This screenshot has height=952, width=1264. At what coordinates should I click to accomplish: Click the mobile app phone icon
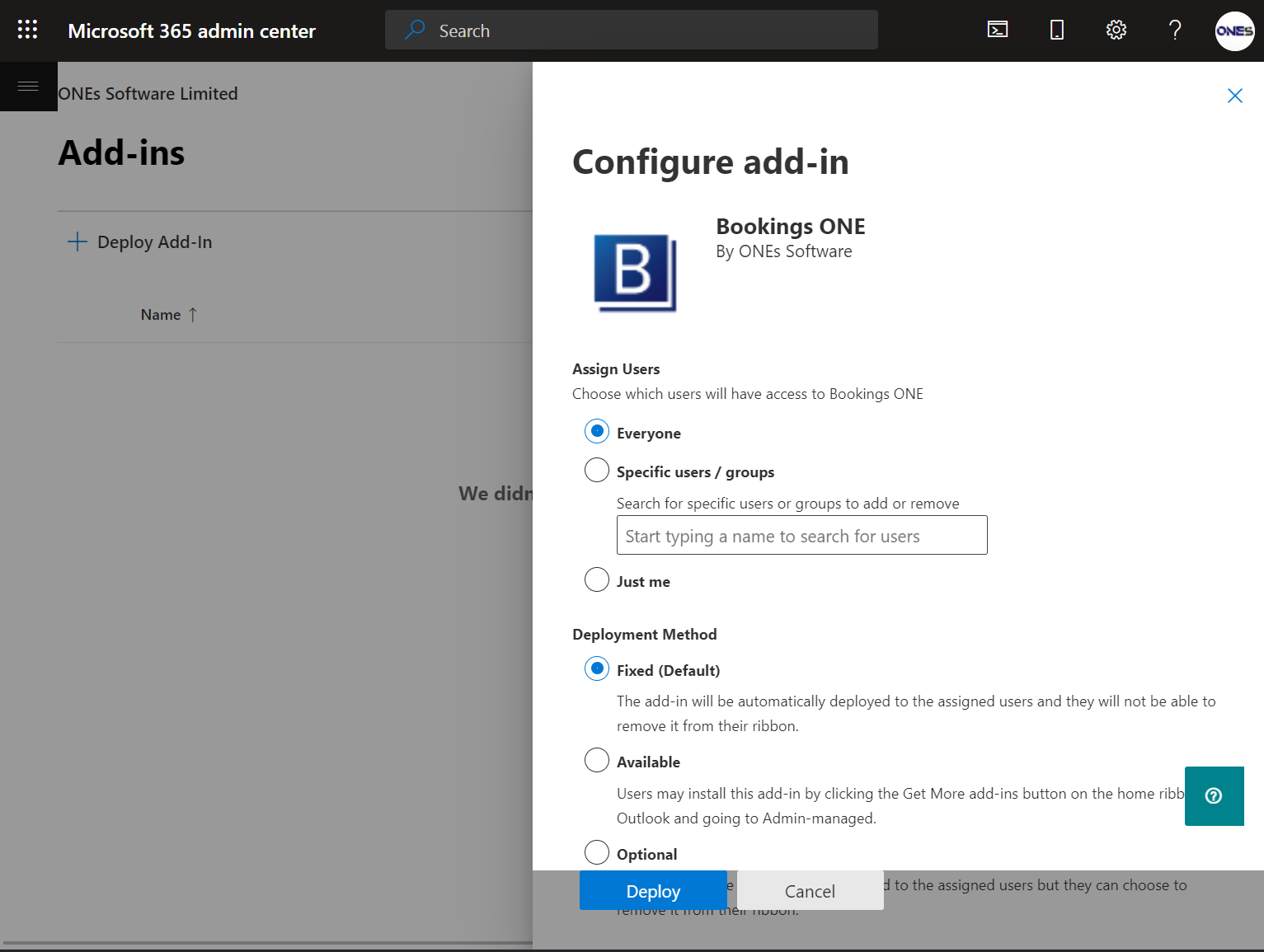point(1056,30)
